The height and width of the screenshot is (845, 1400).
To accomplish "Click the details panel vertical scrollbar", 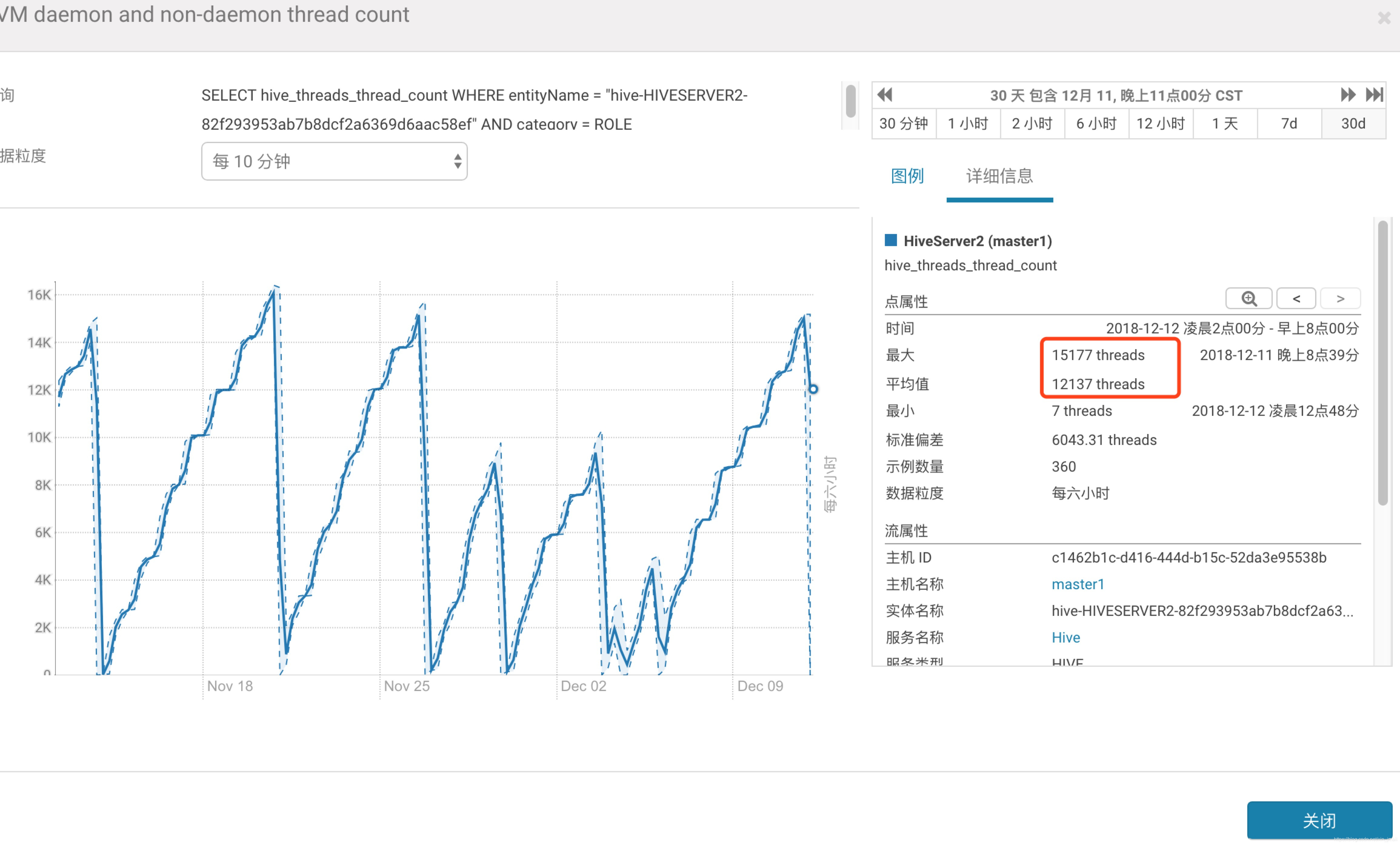I will (1382, 363).
